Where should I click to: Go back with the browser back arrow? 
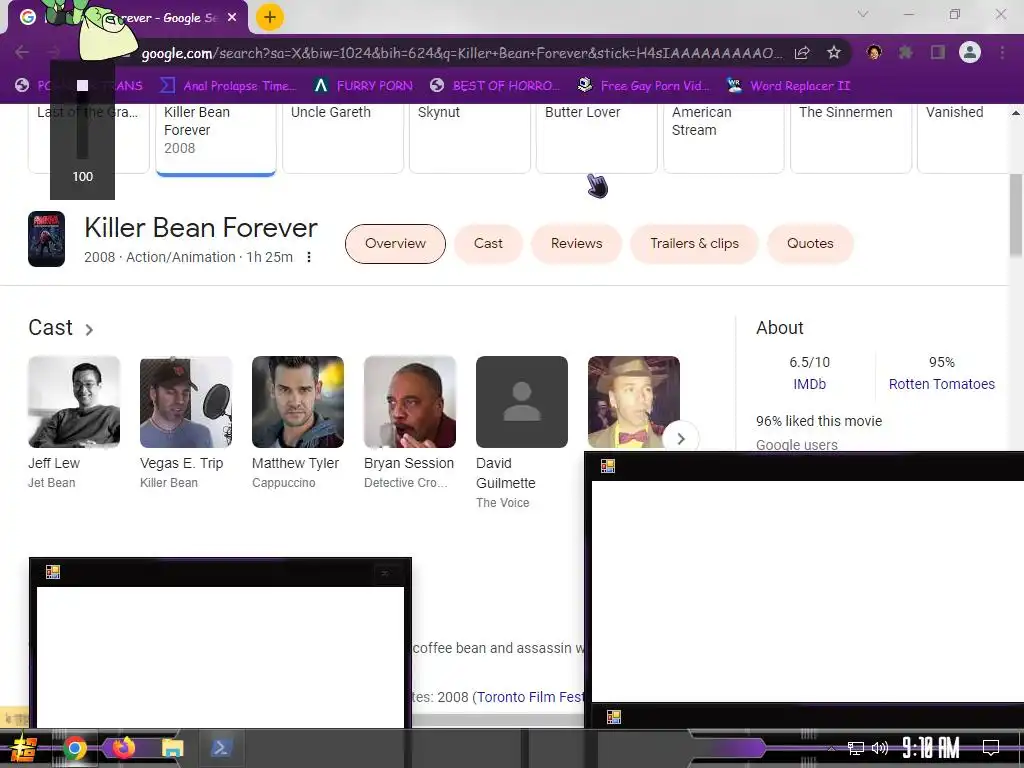pyautogui.click(x=22, y=52)
